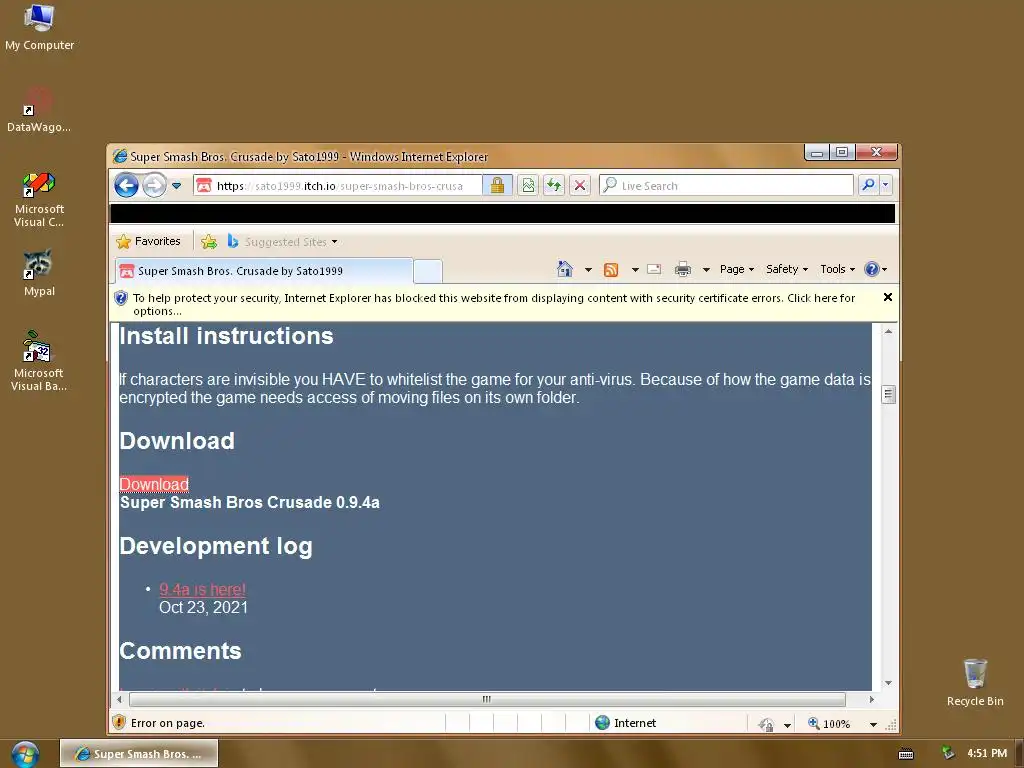Open the '9.4a is here!' devlog link
This screenshot has height=768, width=1024.
(x=202, y=589)
